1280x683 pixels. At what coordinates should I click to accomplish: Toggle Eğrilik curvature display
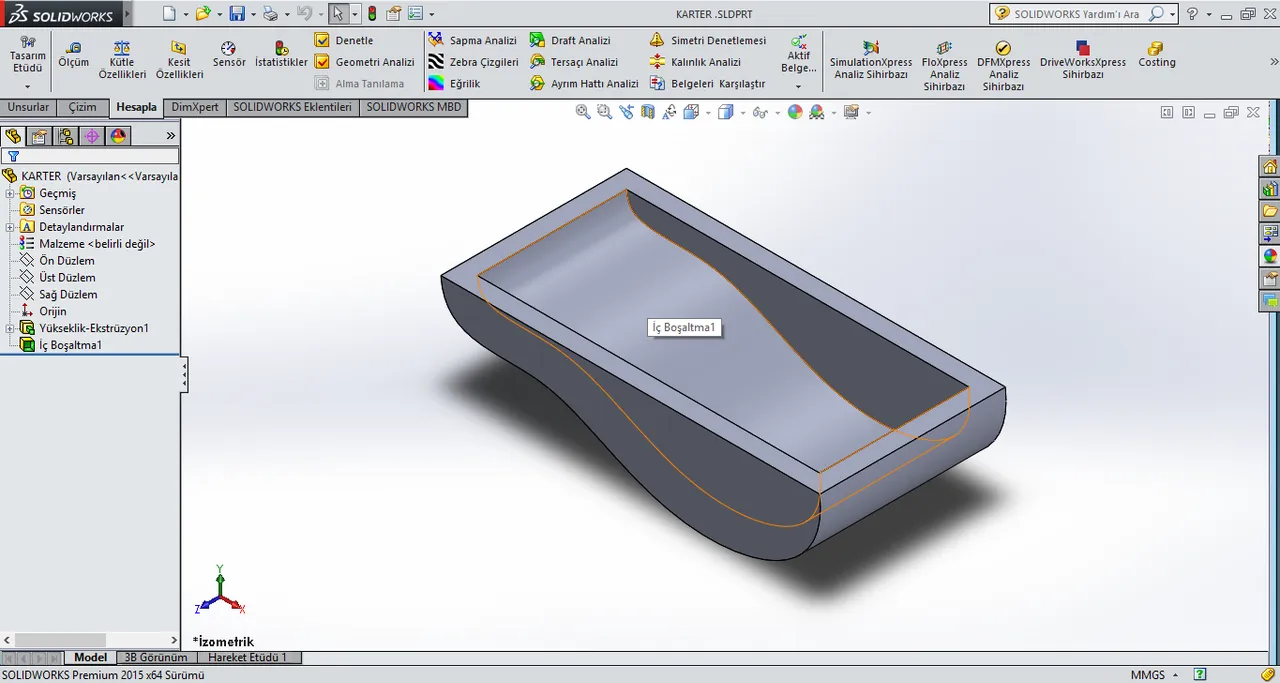454,84
